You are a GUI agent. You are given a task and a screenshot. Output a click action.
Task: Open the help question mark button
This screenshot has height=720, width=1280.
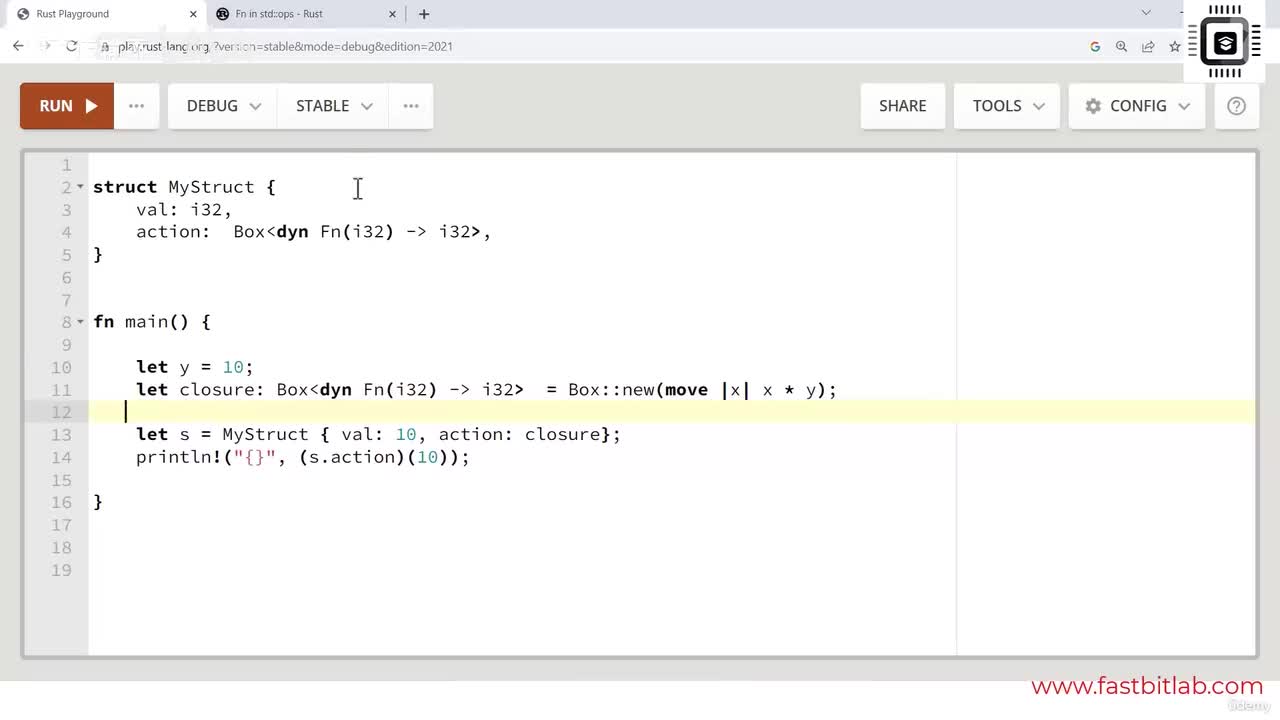click(x=1236, y=106)
